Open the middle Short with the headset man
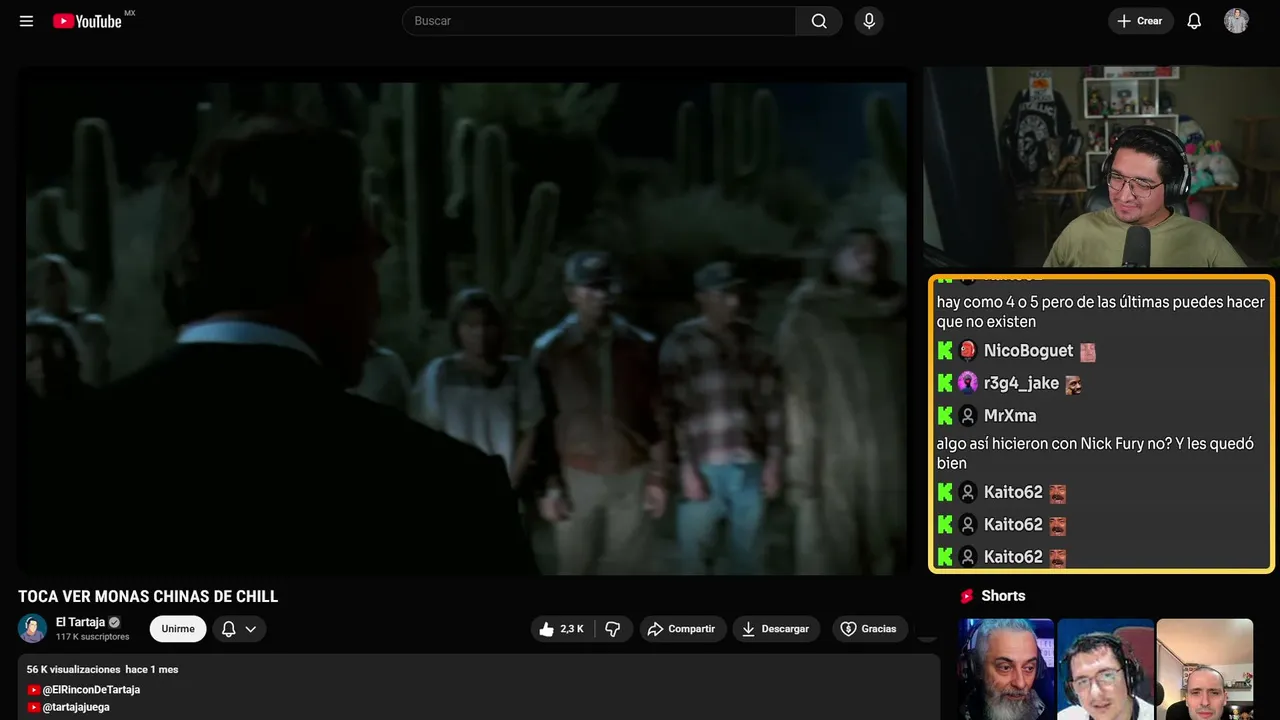This screenshot has height=720, width=1280. coord(1105,669)
